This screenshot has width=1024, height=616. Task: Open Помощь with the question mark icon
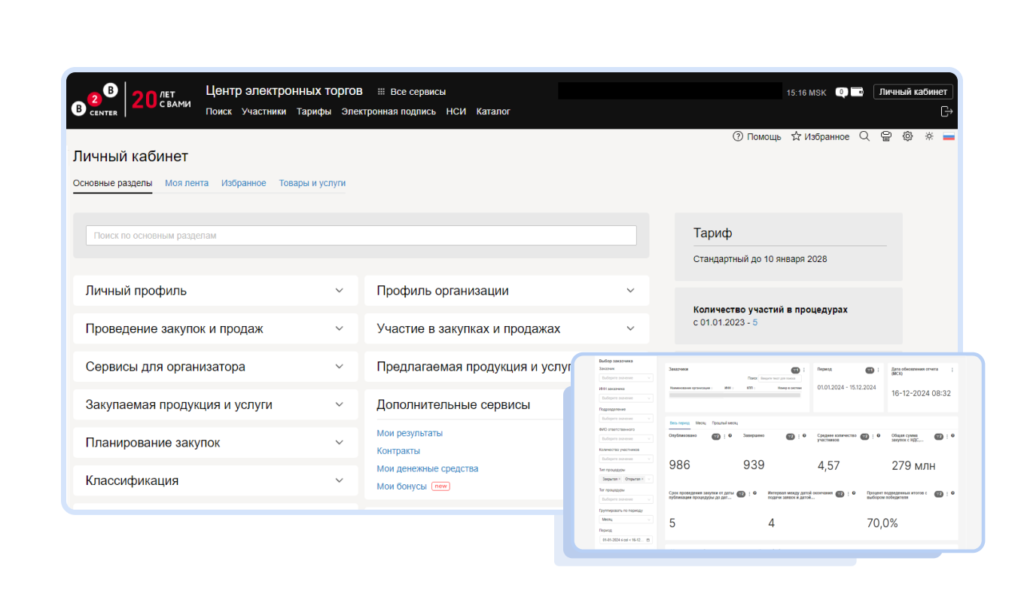(757, 137)
